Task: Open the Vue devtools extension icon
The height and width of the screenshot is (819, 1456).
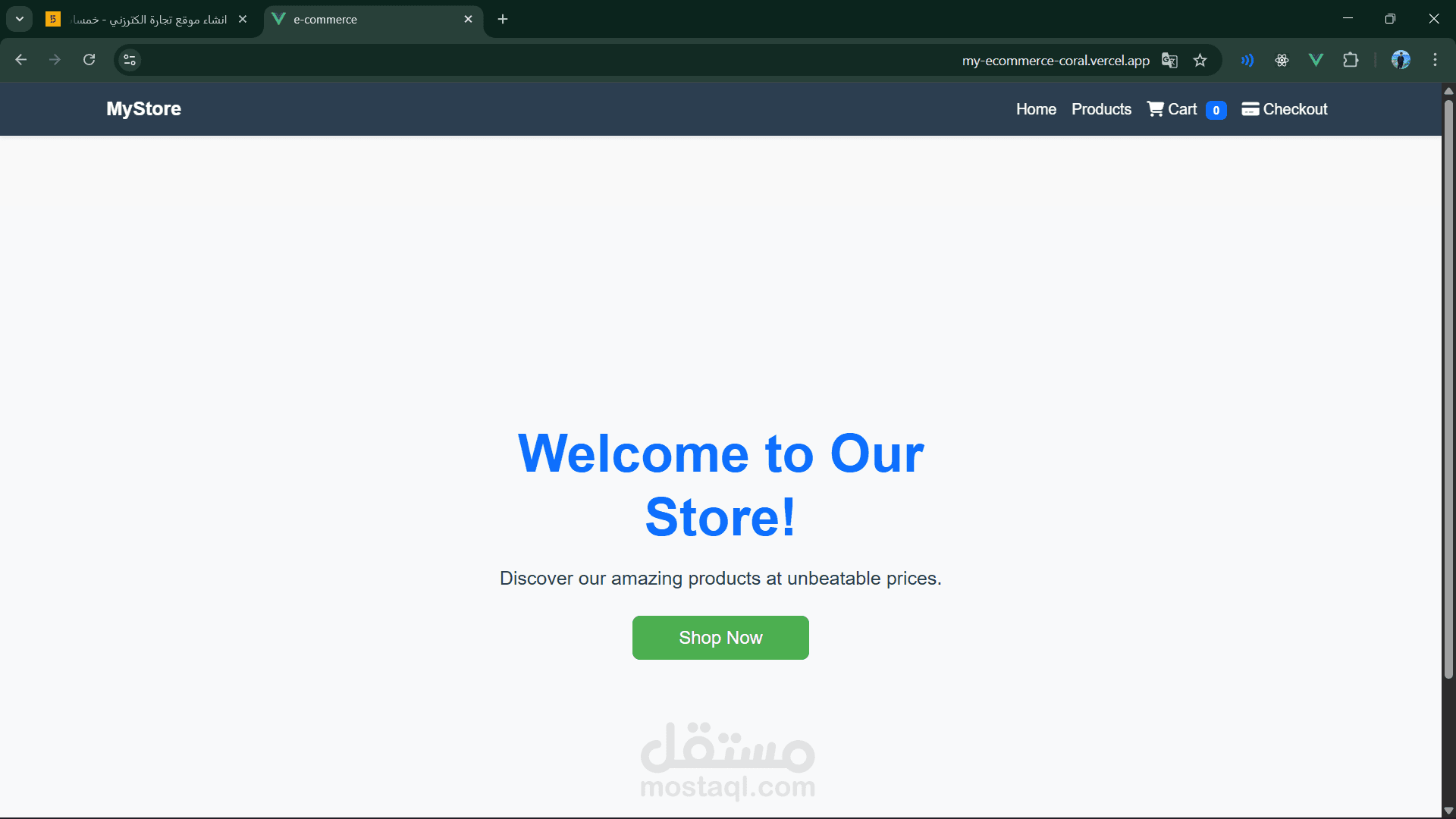Action: pyautogui.click(x=1316, y=60)
